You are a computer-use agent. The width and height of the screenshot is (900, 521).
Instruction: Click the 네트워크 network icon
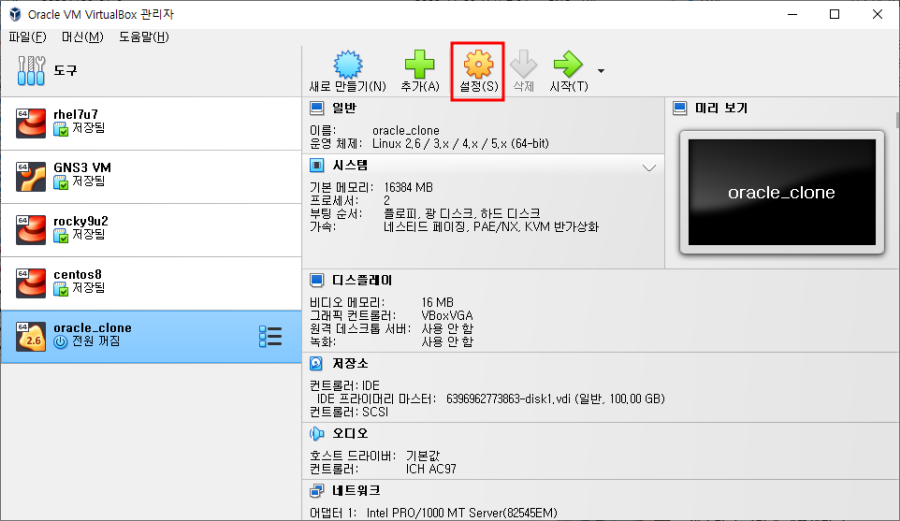coord(317,491)
